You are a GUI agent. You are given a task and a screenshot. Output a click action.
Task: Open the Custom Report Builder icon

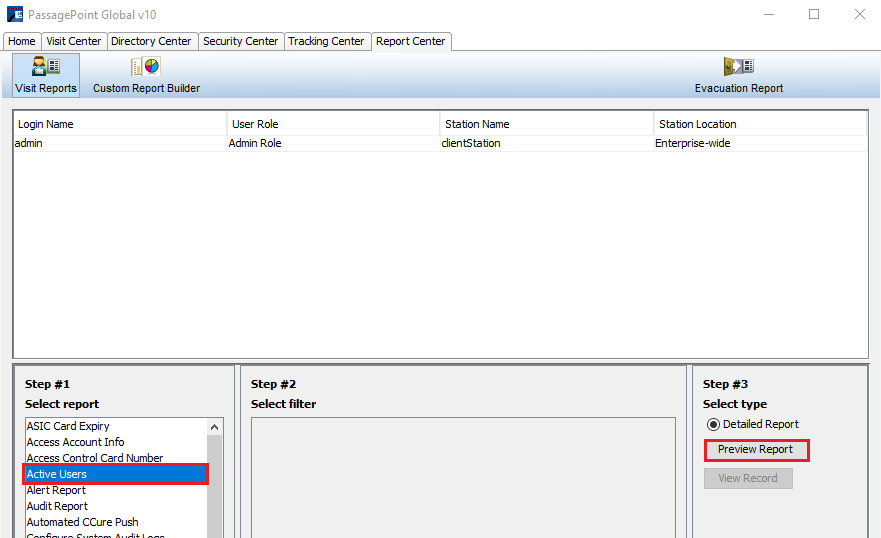click(x=146, y=75)
